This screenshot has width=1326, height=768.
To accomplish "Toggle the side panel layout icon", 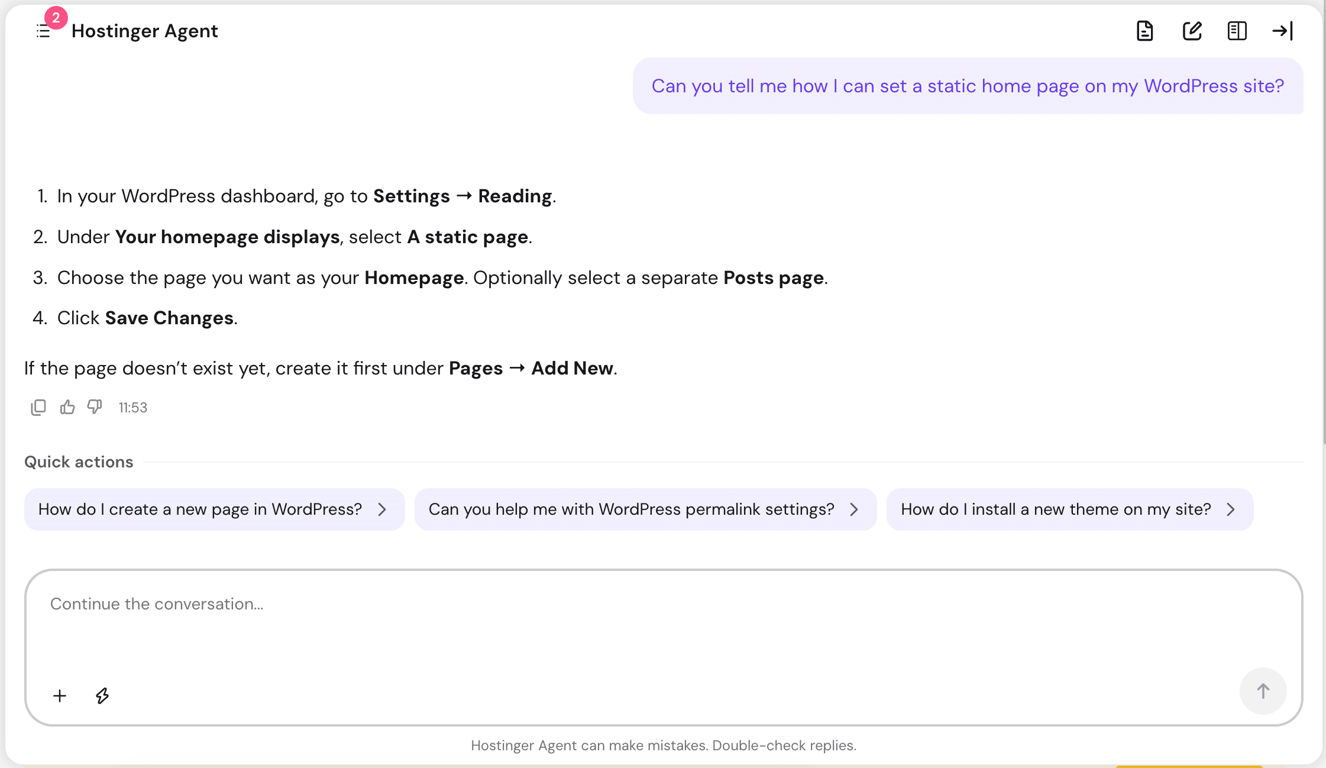I will pyautogui.click(x=1237, y=31).
